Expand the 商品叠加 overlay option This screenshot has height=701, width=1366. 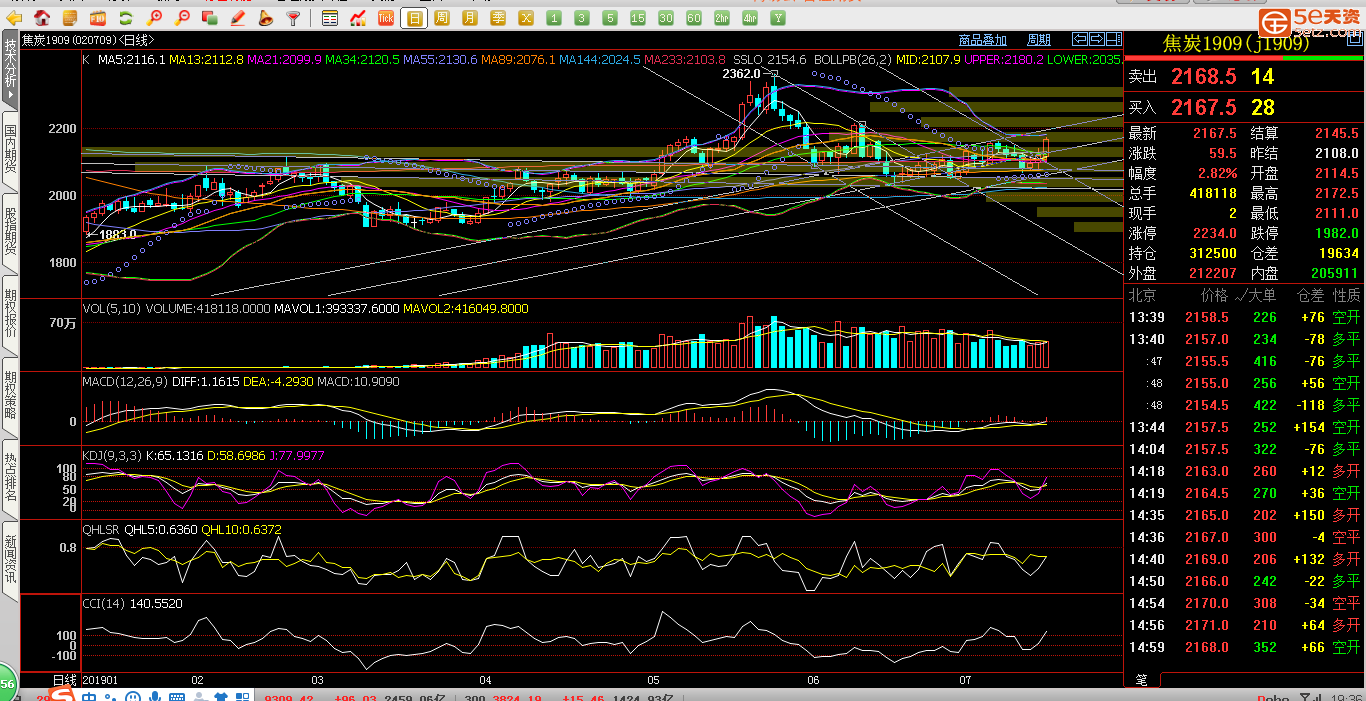(982, 40)
